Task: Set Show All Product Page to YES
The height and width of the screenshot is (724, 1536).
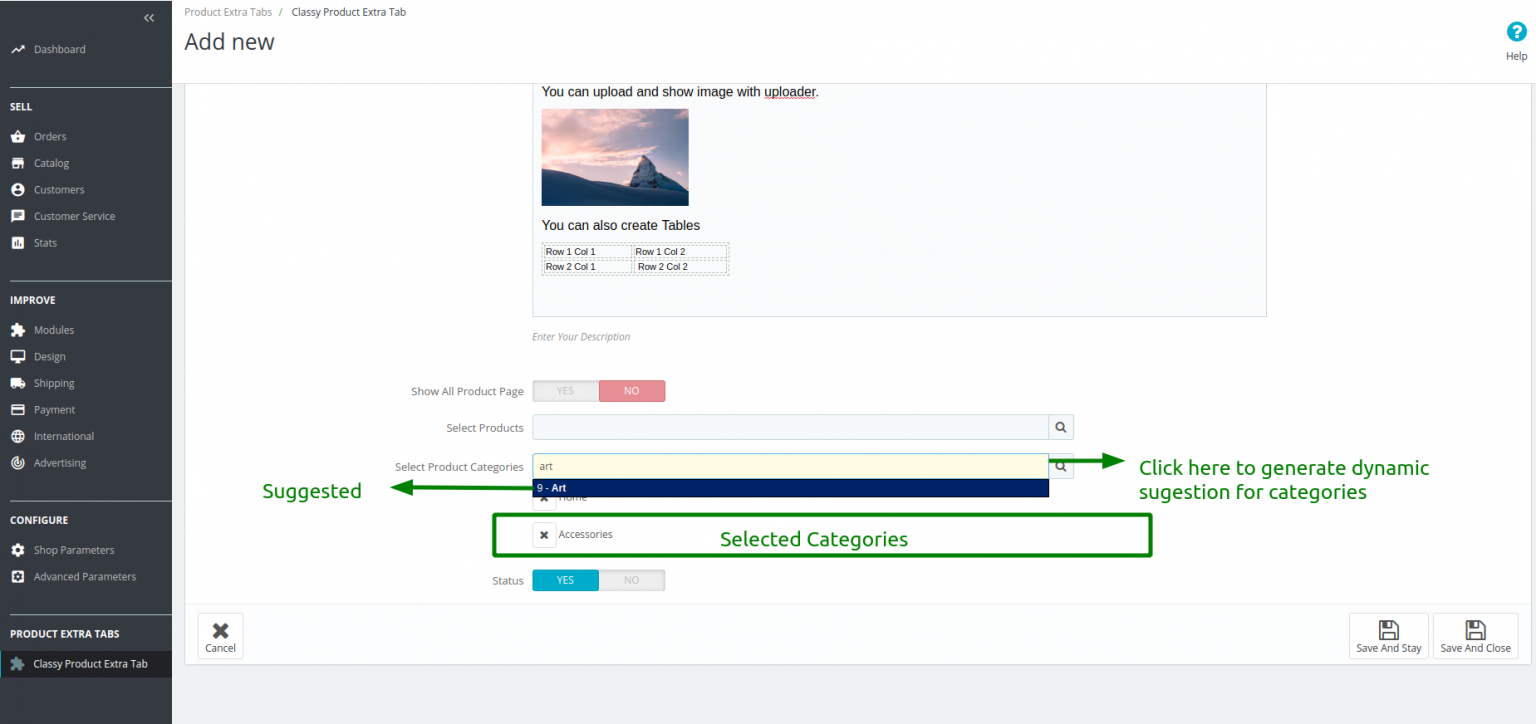Action: [x=565, y=391]
